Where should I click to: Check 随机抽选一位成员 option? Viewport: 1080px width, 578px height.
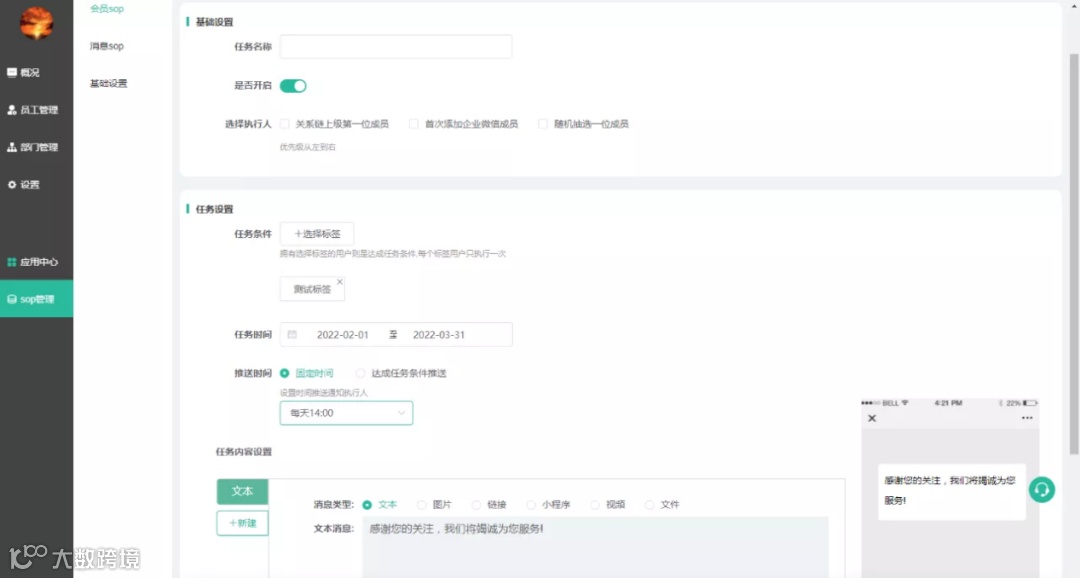(543, 124)
